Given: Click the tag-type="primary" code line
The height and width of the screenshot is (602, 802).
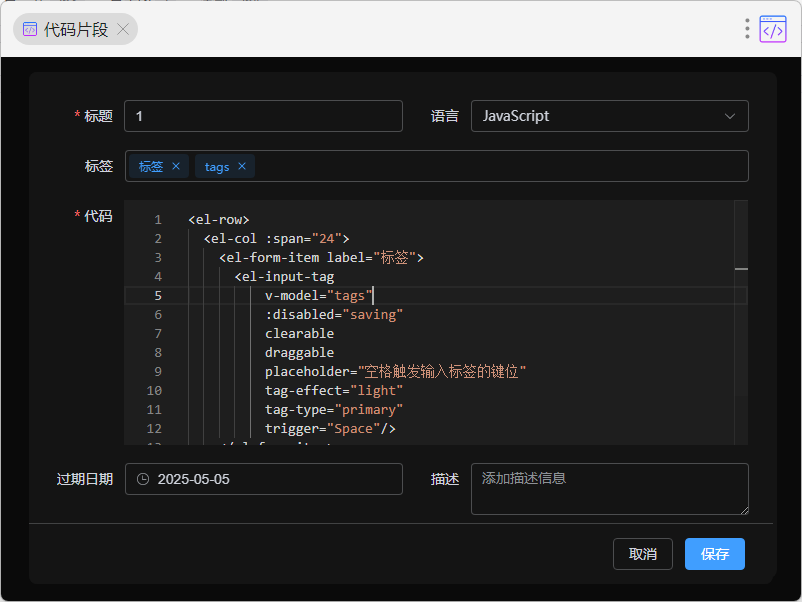Looking at the screenshot, I should click(334, 410).
